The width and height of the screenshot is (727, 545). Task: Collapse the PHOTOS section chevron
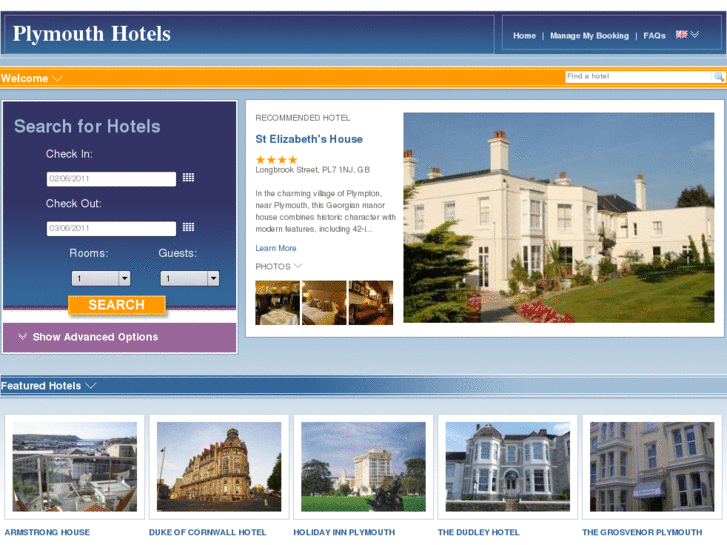298,266
